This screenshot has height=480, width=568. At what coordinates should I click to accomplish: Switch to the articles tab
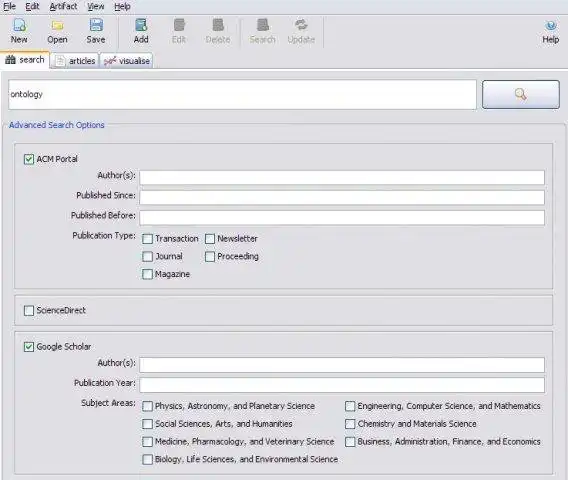tap(75, 61)
